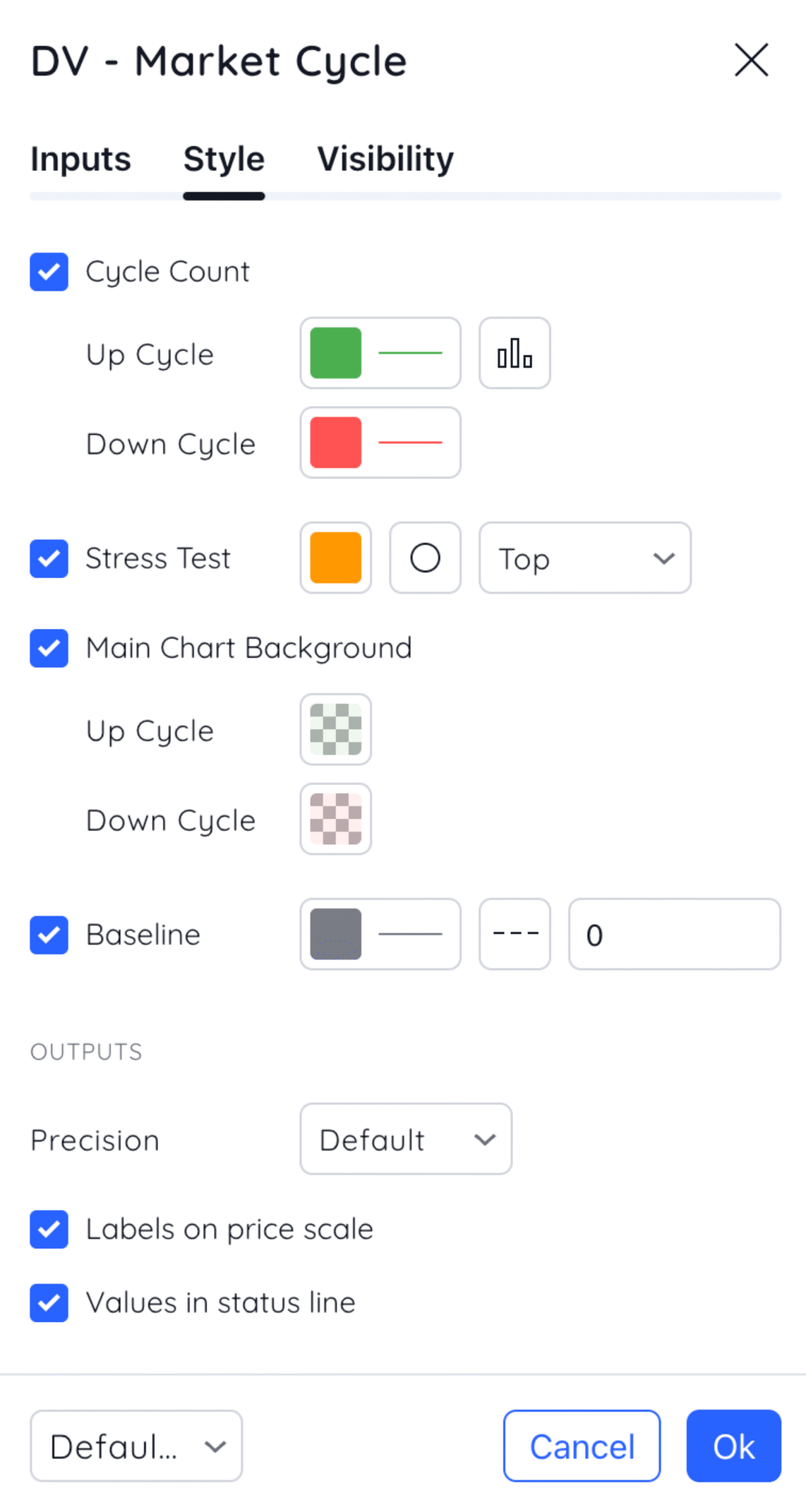This screenshot has width=806, height=1512.
Task: Open the orange Stress Test color swatch
Action: point(335,558)
